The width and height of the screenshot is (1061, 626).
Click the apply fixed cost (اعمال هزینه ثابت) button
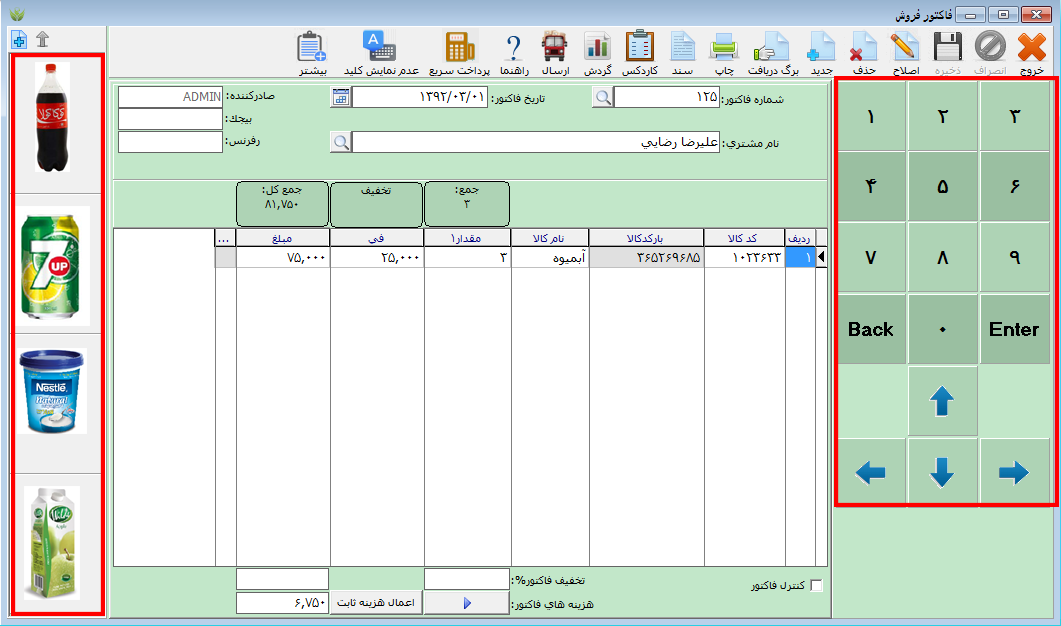(377, 603)
